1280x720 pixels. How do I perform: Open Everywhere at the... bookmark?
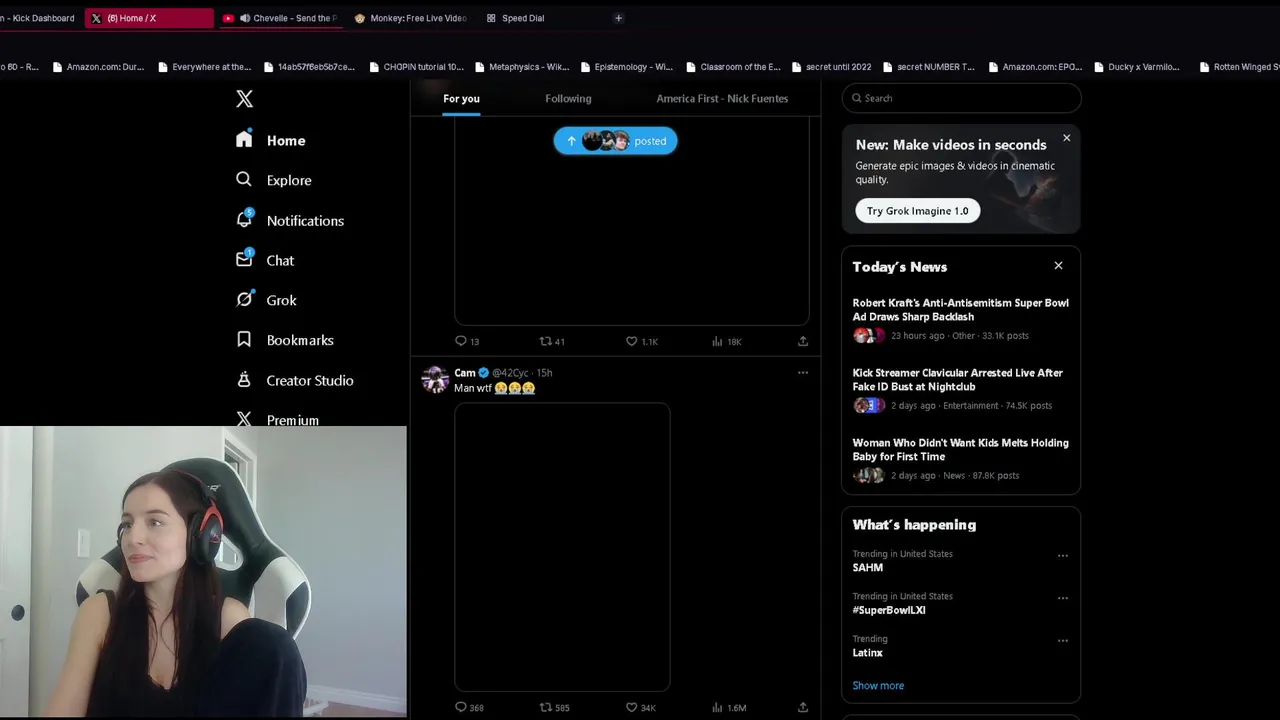(x=204, y=67)
